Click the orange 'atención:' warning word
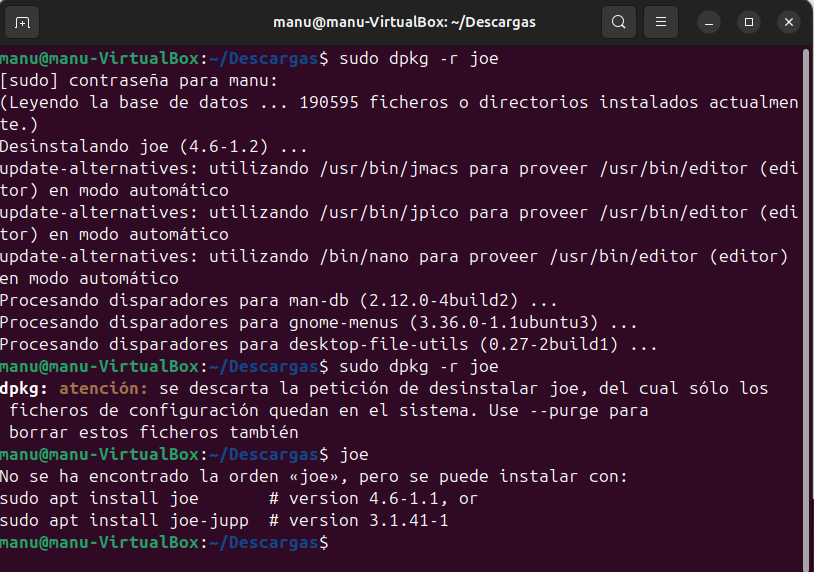 104,388
